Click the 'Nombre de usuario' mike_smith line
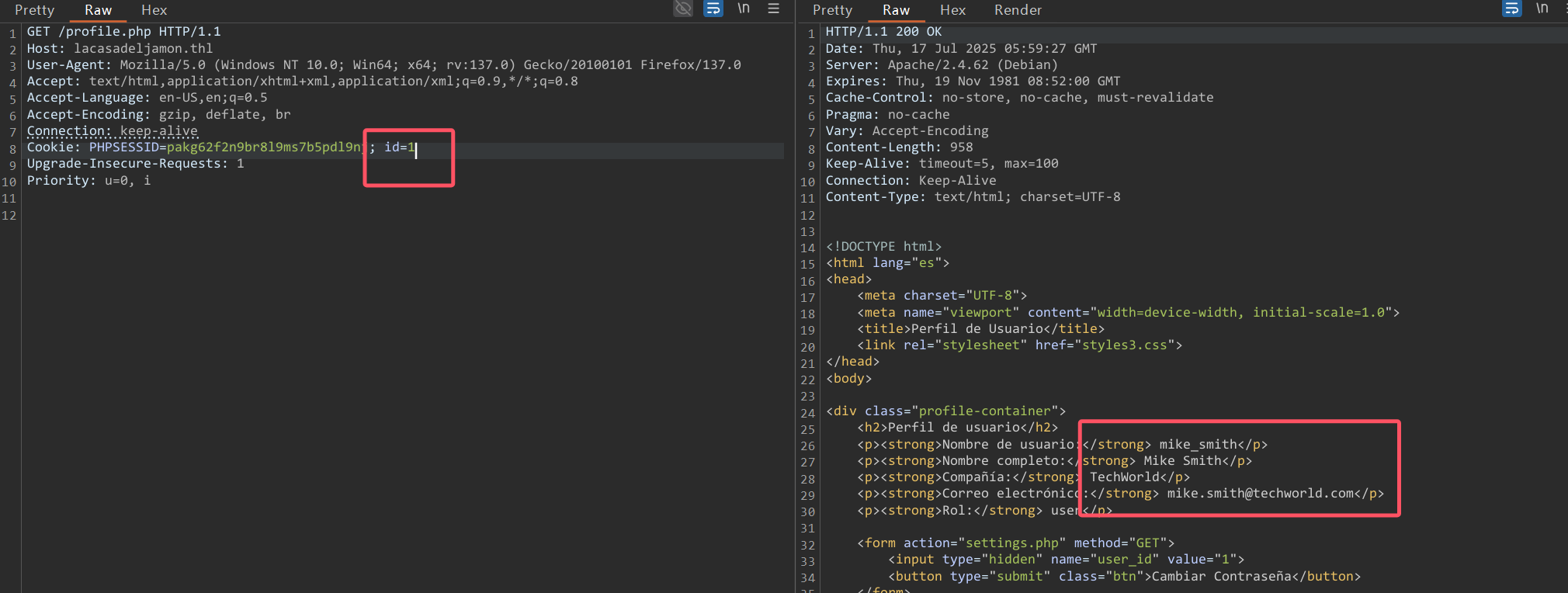This screenshot has height=593, width=1568. pos(1063,445)
